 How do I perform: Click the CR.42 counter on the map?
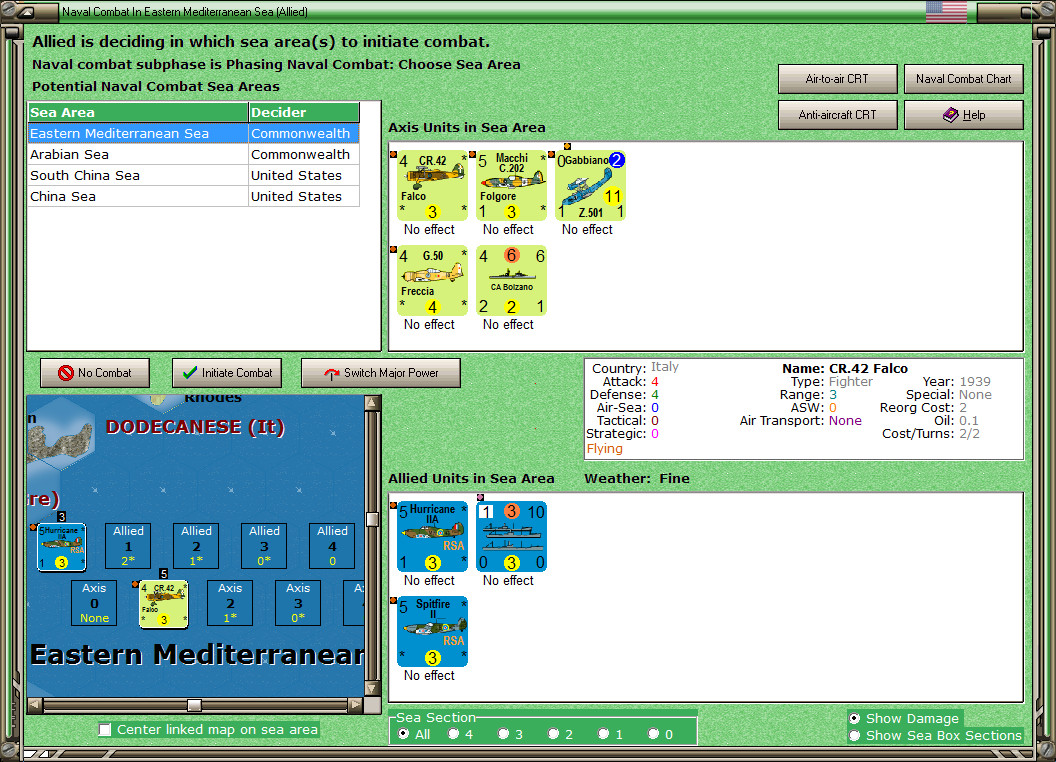pyautogui.click(x=164, y=604)
